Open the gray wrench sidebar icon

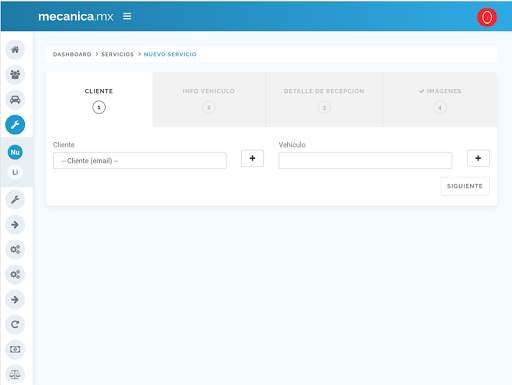[15, 200]
